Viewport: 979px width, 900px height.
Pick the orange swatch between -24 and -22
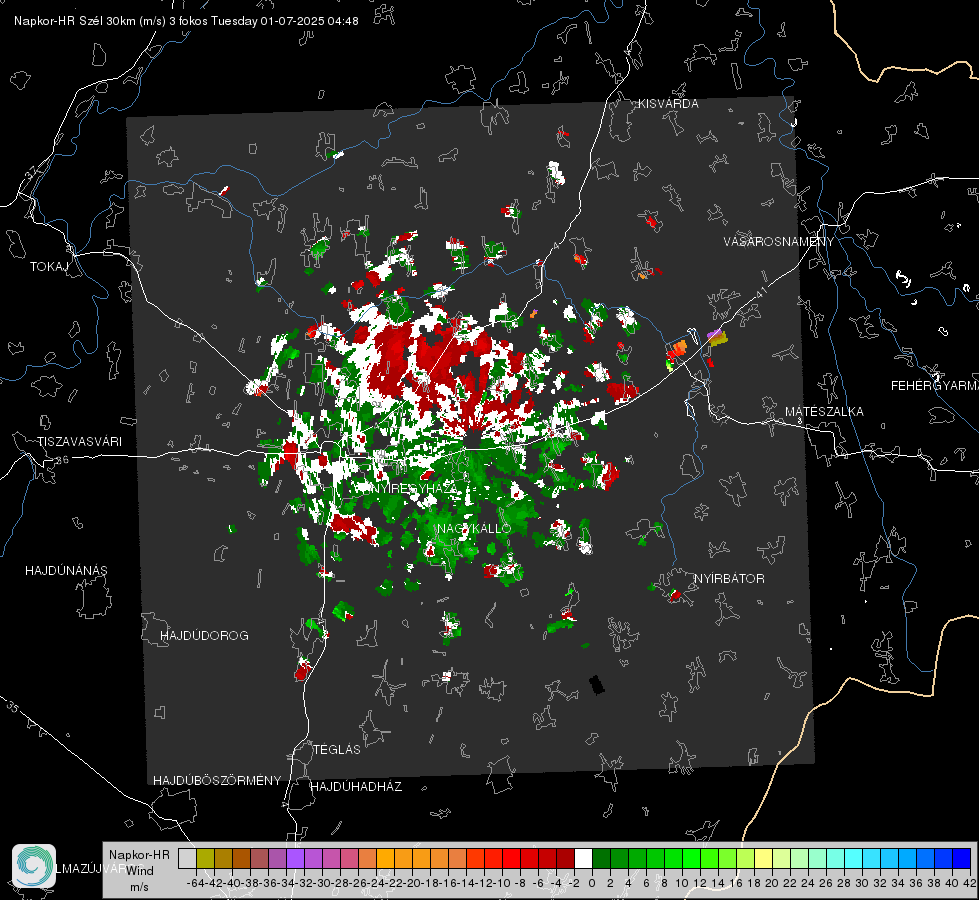point(385,858)
